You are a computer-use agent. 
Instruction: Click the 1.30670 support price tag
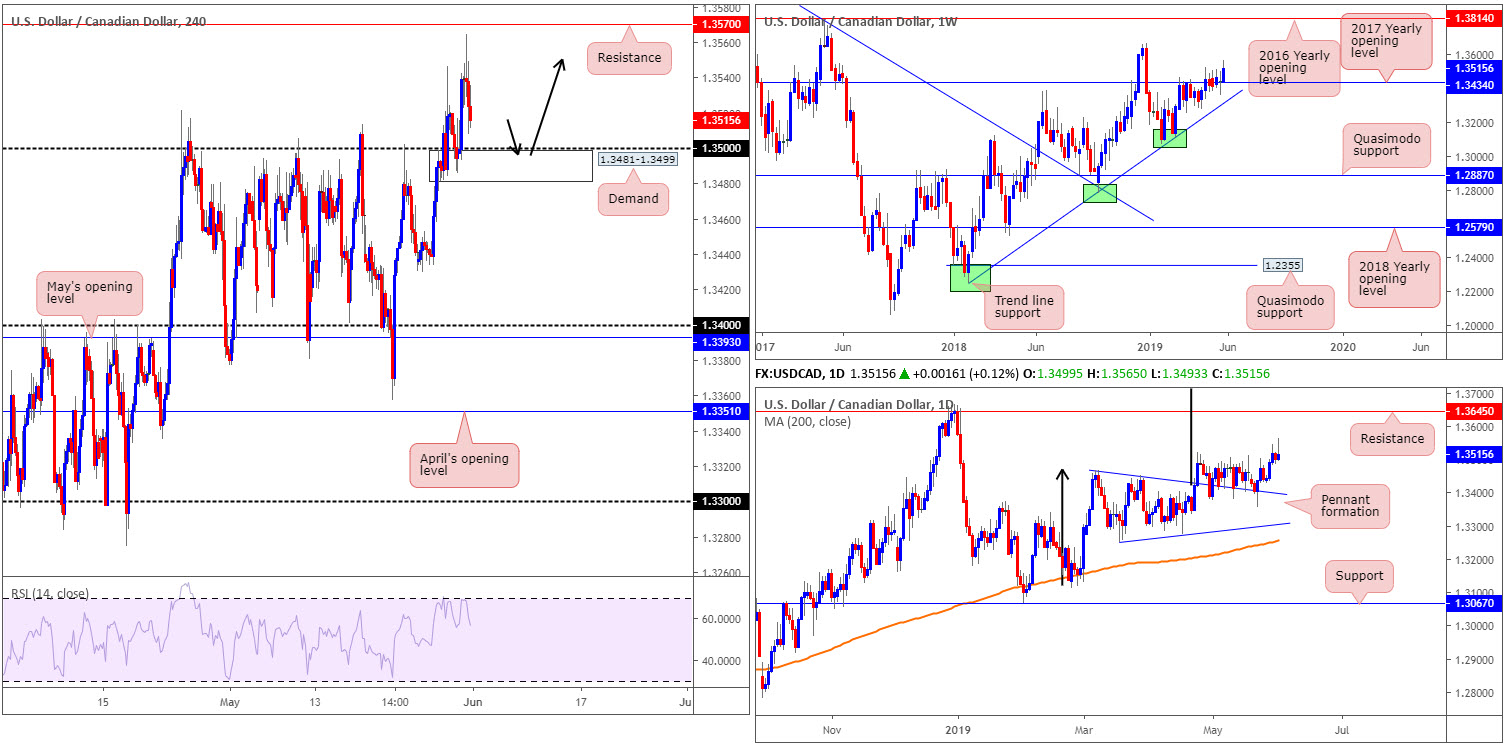[x=1473, y=603]
